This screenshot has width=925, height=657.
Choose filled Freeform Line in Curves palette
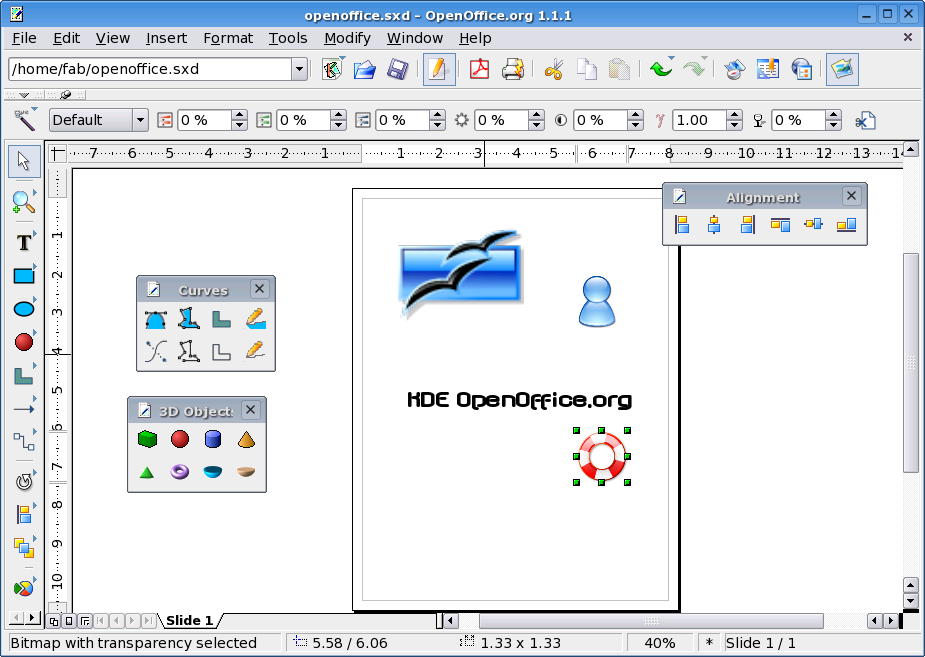tap(255, 319)
